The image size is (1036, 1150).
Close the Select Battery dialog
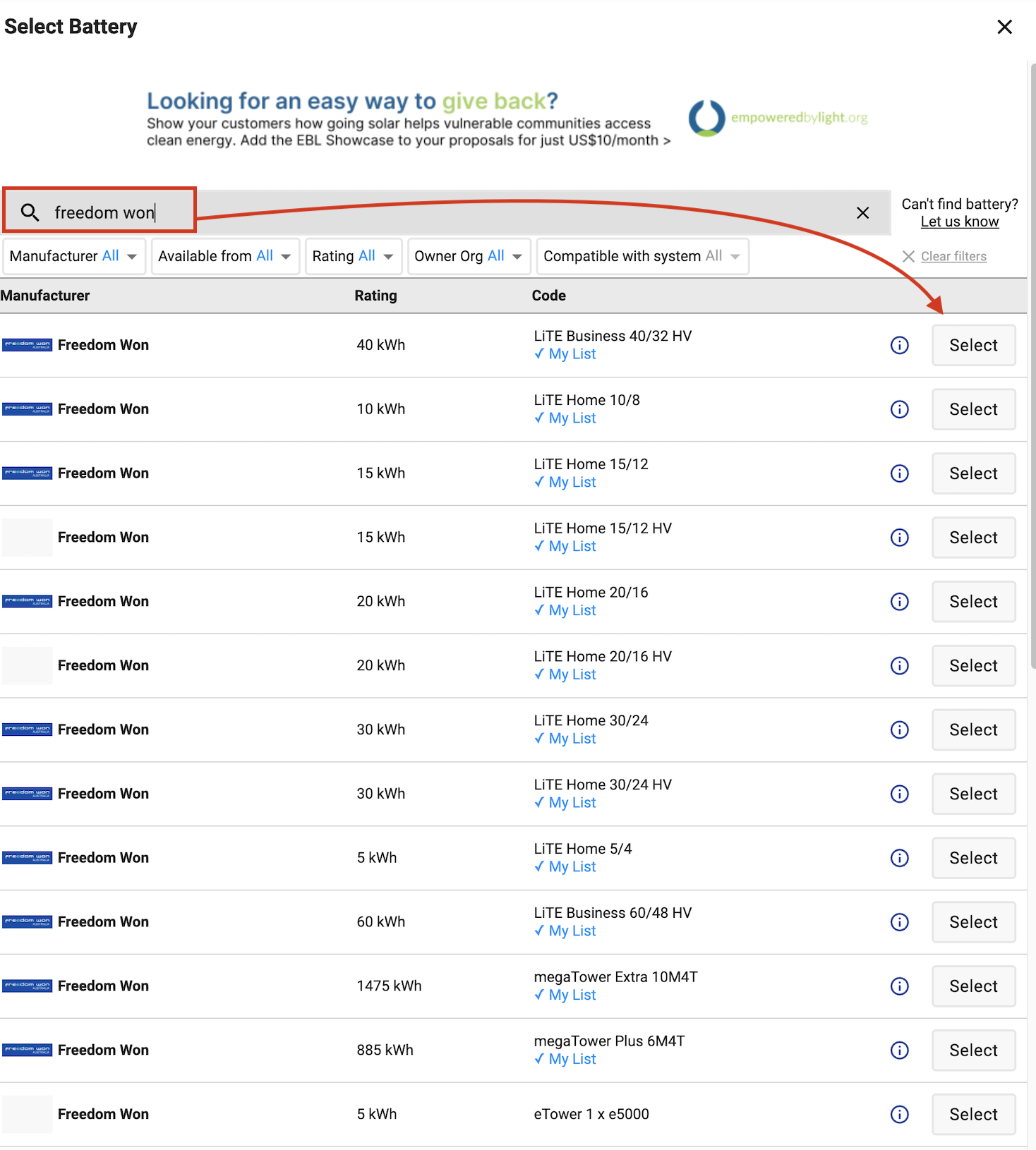point(1004,27)
